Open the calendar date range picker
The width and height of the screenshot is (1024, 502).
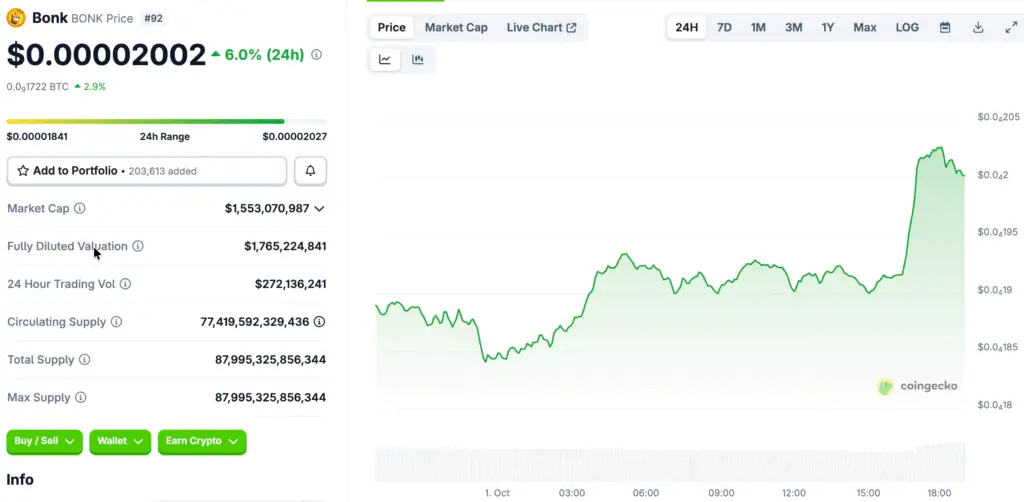(945, 27)
